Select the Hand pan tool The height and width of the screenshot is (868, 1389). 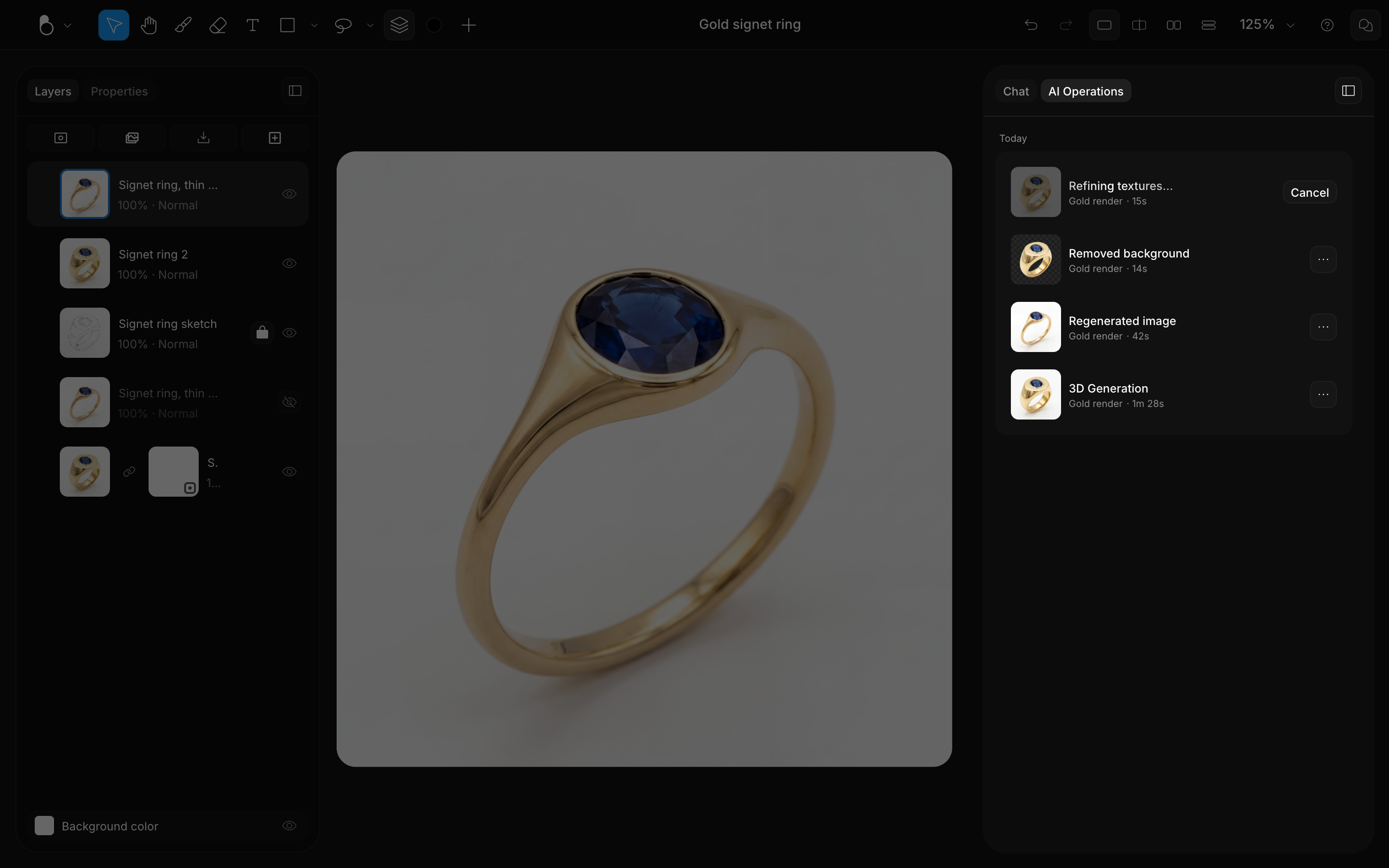tap(149, 25)
